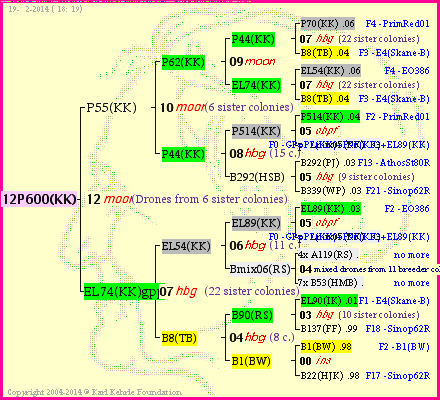Viewport: 440px width, 400px height.
Task: Select green B90(RS) node
Action: [252, 315]
